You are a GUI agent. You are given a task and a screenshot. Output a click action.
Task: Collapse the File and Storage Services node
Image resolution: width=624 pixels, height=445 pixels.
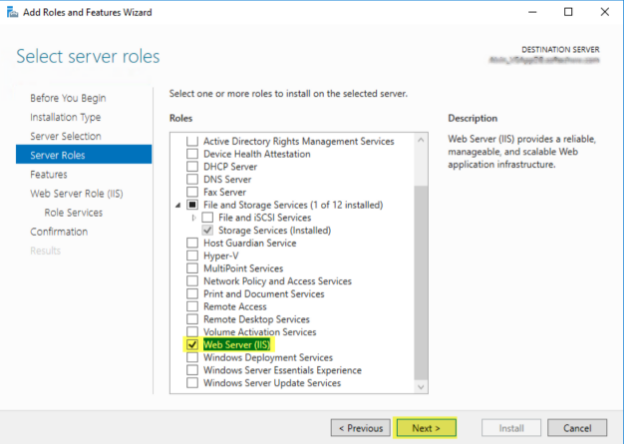click(x=179, y=205)
